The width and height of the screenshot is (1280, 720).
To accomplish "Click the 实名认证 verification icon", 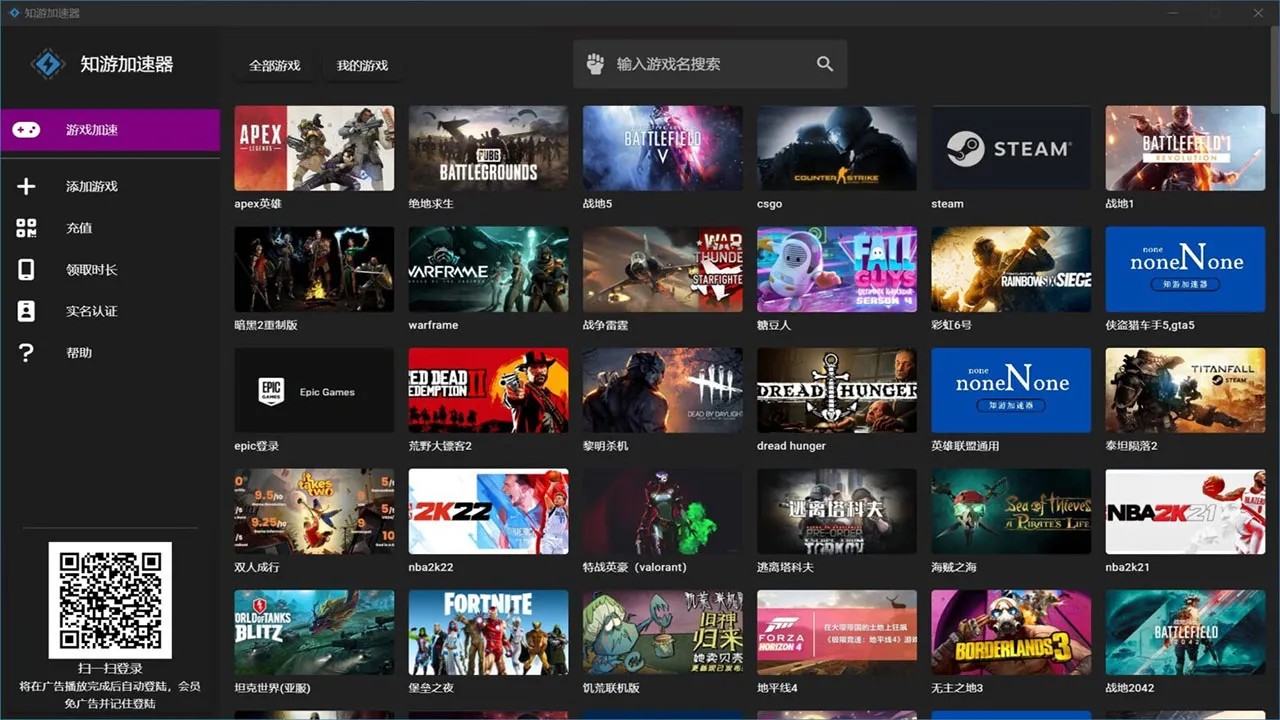I will (26, 311).
